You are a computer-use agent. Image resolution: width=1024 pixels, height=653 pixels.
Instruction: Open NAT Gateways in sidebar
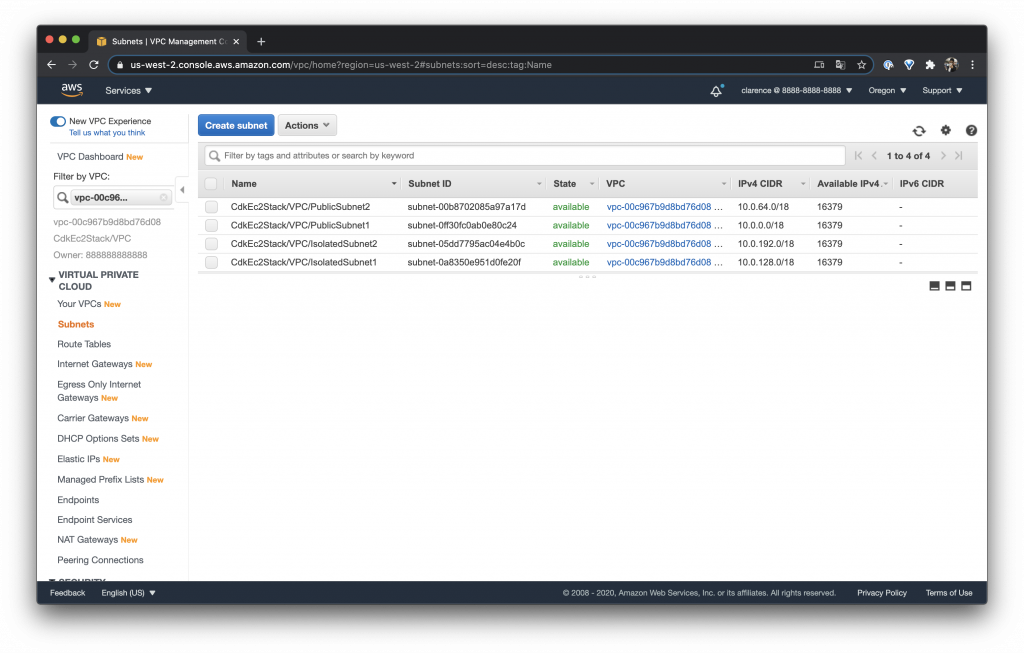coord(88,539)
